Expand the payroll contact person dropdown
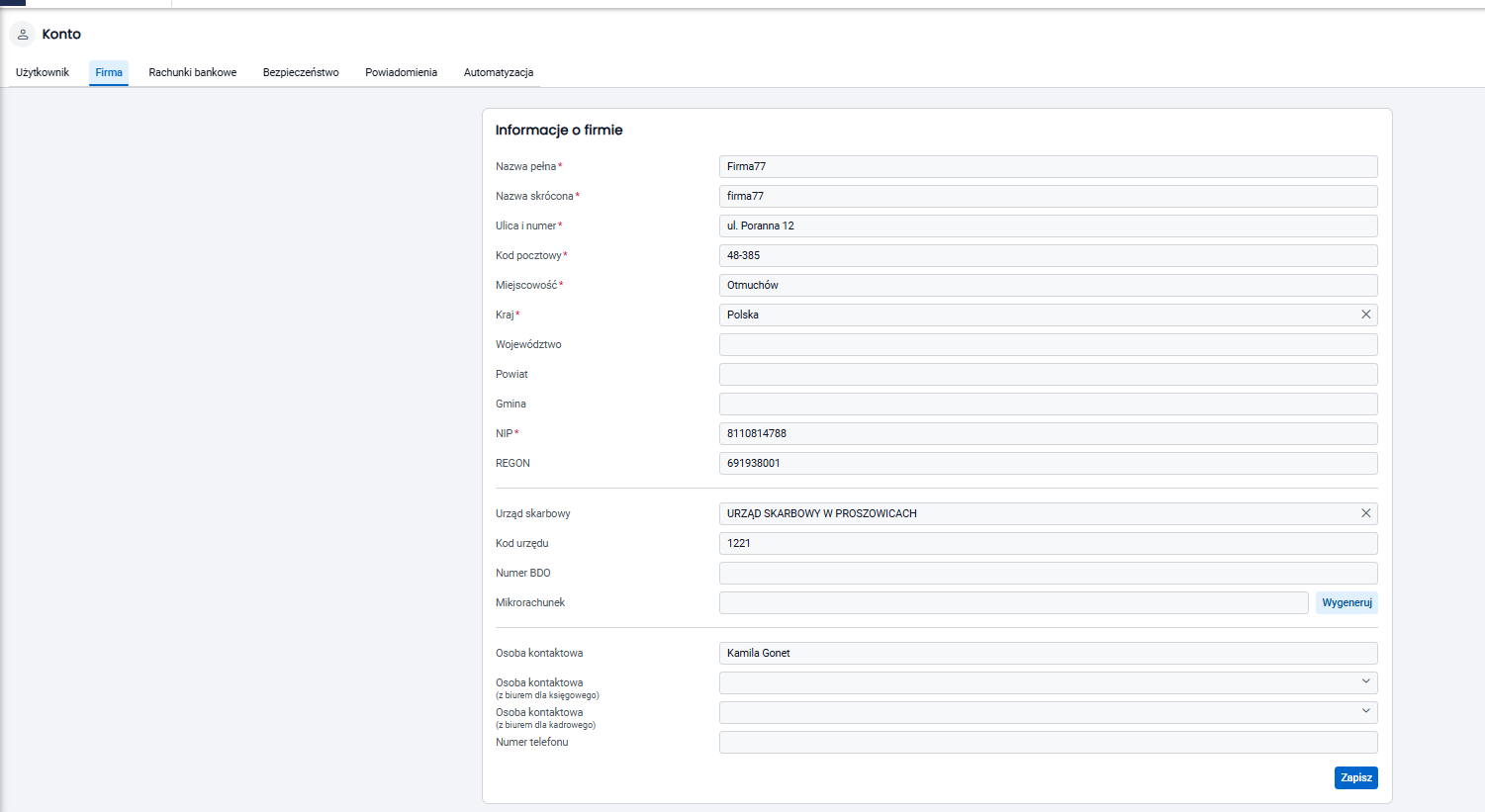The height and width of the screenshot is (812, 1485). [1365, 711]
